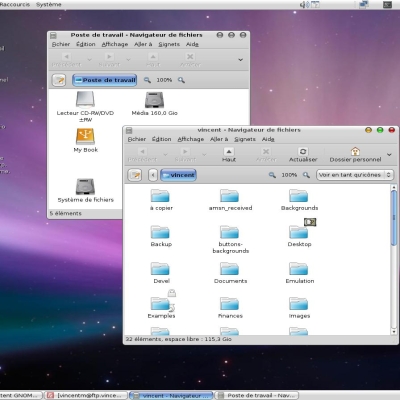Open the Système de fichiers drive

tap(85, 187)
